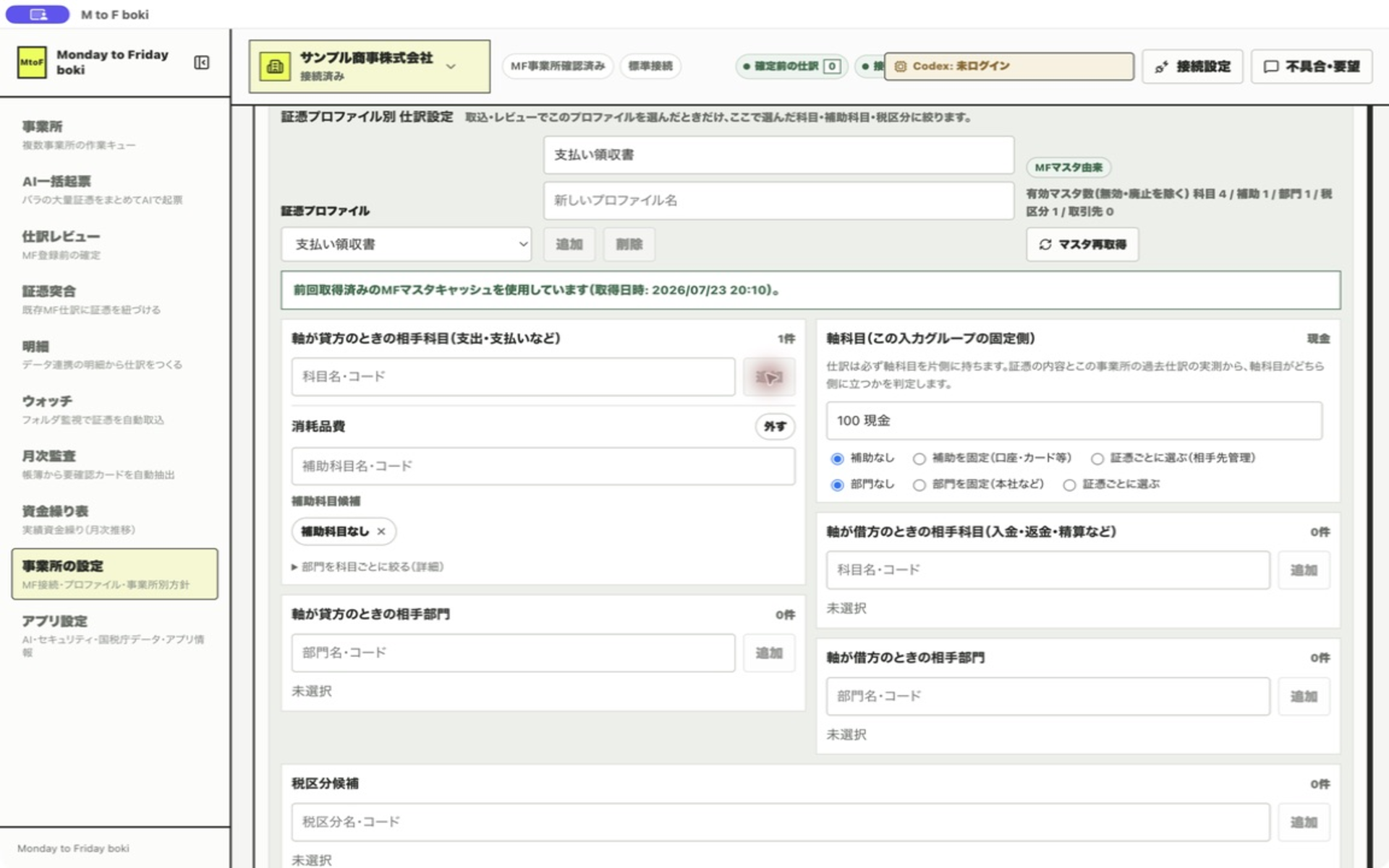The height and width of the screenshot is (868, 1389).
Task: Click the add button beside credit-side 科目名 field
Action: coord(769,377)
